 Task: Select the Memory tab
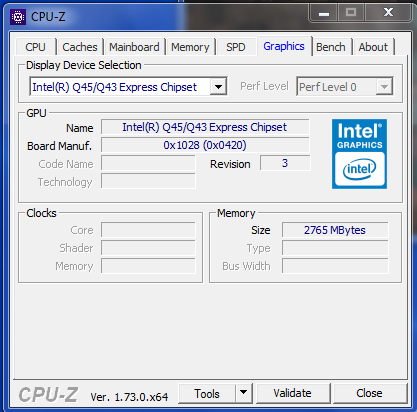190,47
